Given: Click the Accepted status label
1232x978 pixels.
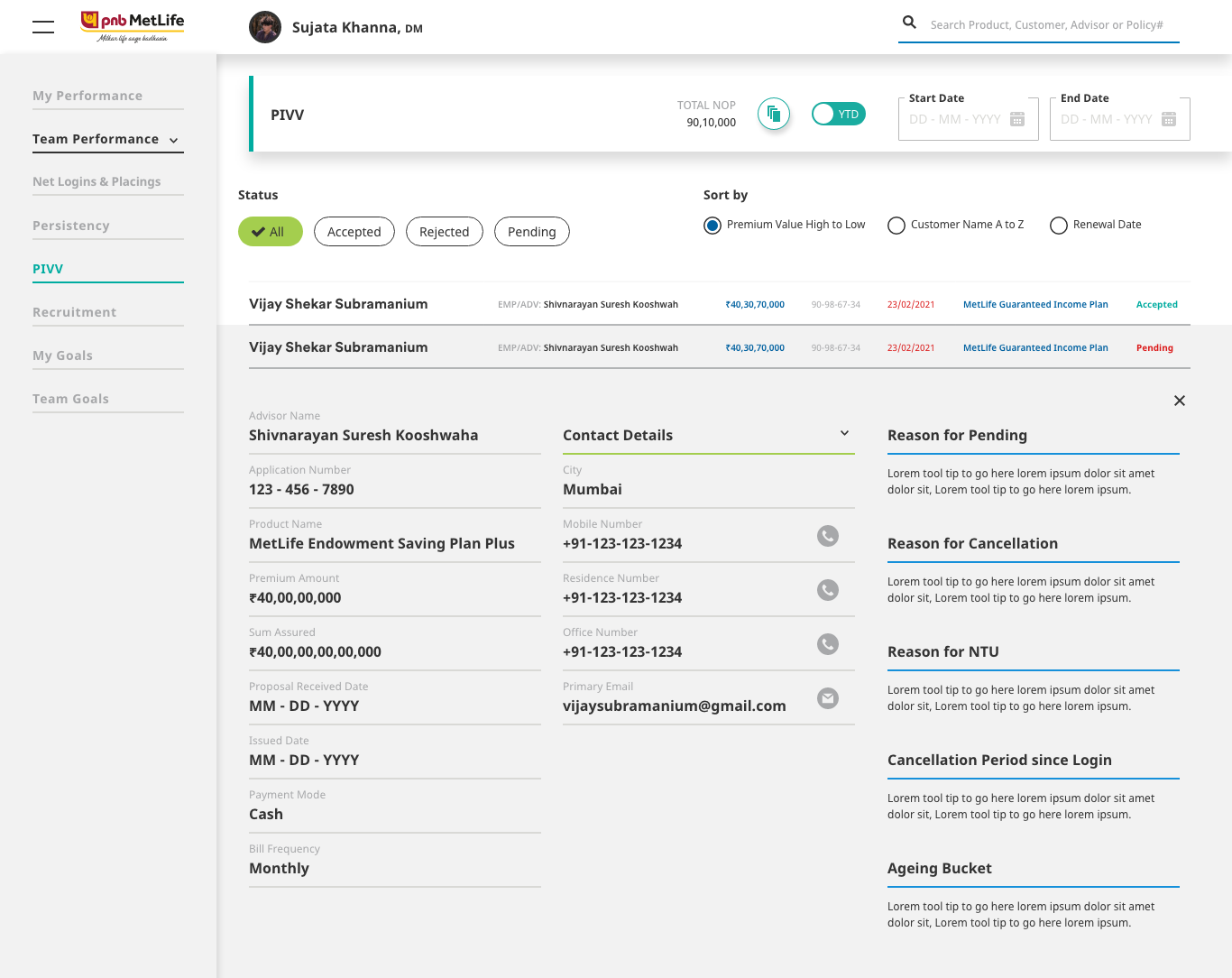Looking at the screenshot, I should tap(1157, 304).
